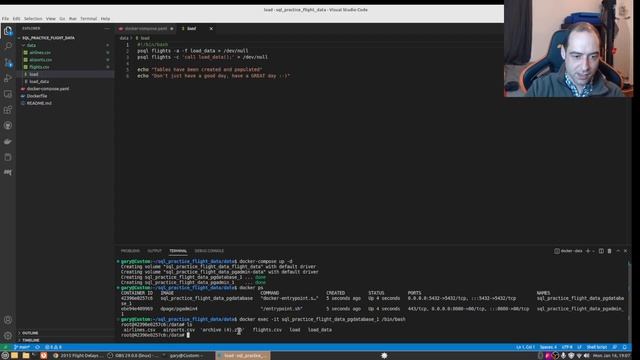Click the UTF-8 encoding in status bar
The height and width of the screenshot is (360, 640).
pos(567,347)
